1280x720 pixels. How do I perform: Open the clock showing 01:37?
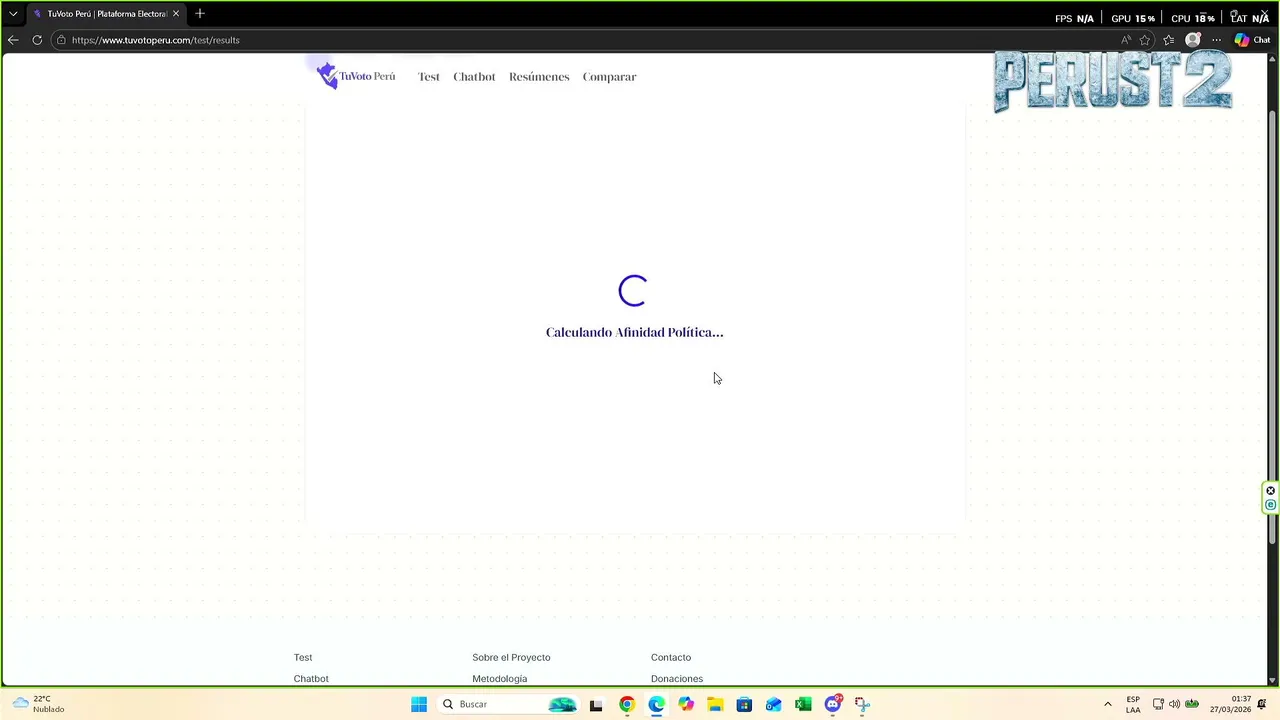pyautogui.click(x=1230, y=704)
